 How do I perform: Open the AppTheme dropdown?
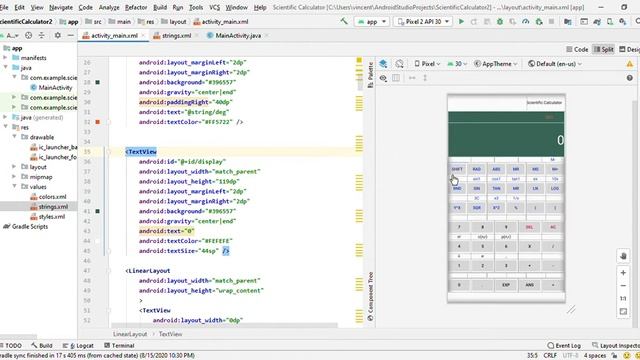tap(496, 64)
